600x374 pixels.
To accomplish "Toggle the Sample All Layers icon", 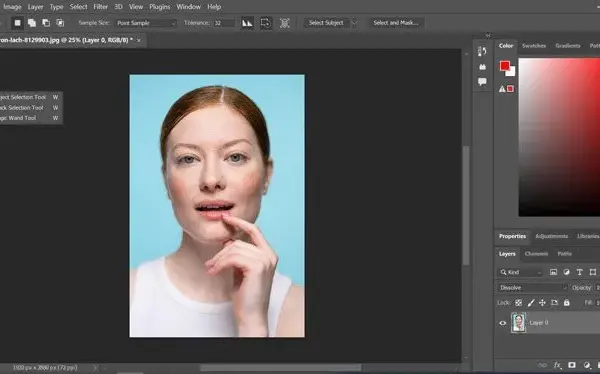I will coord(284,23).
